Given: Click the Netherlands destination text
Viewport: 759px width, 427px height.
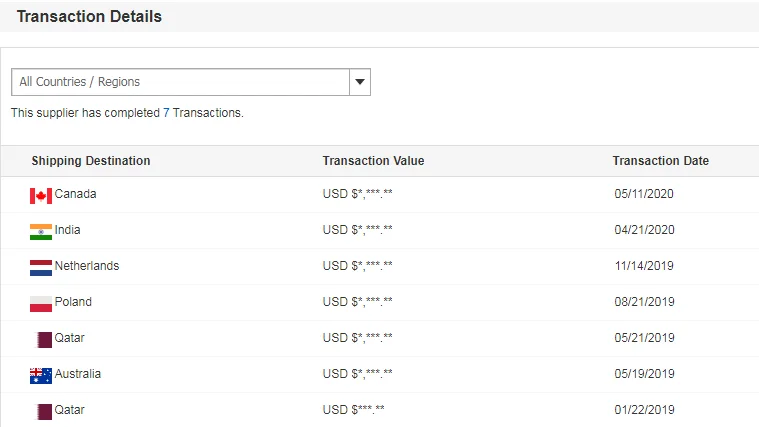Looking at the screenshot, I should [87, 266].
